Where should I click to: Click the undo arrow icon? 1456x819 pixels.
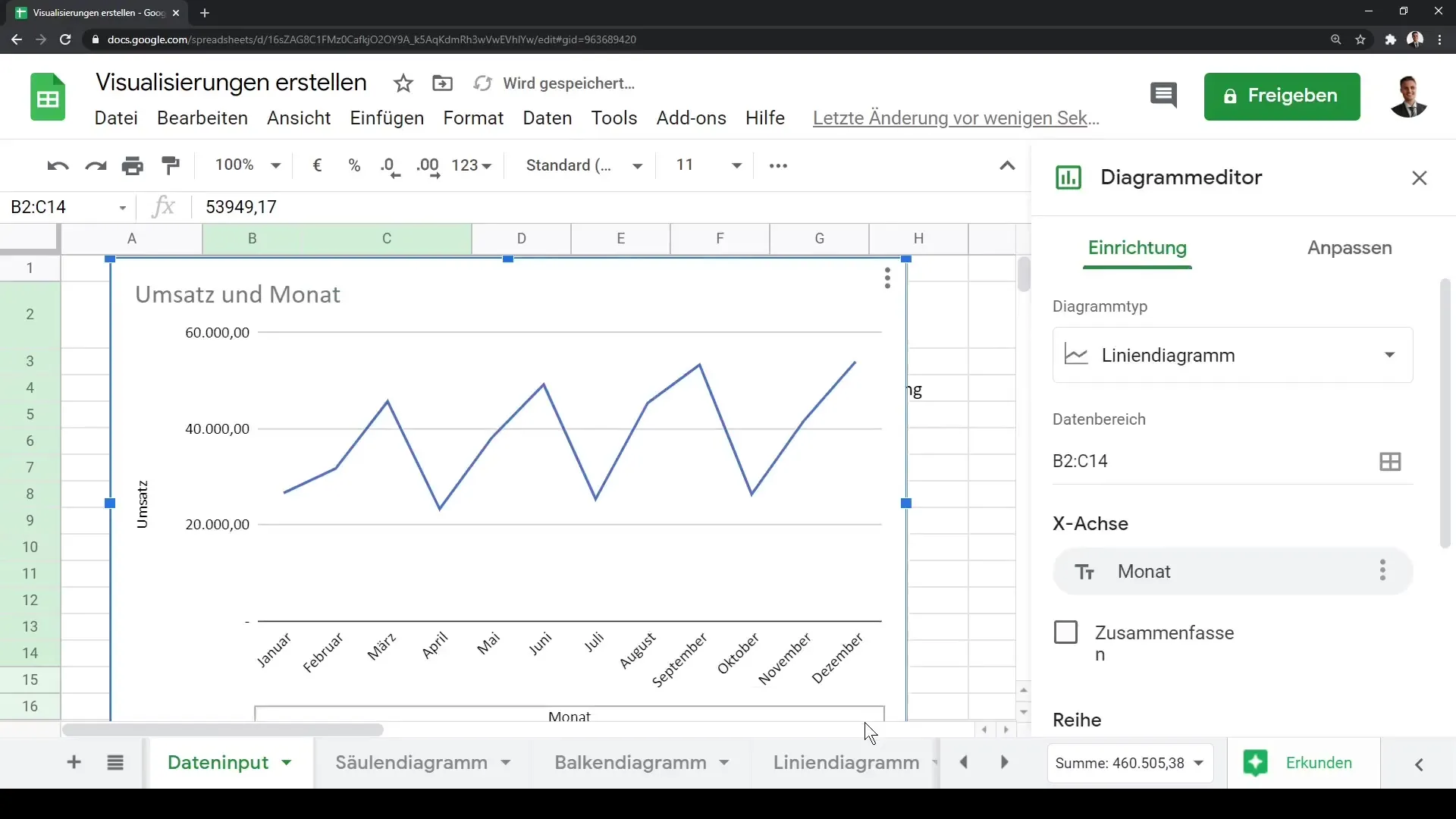coord(58,166)
